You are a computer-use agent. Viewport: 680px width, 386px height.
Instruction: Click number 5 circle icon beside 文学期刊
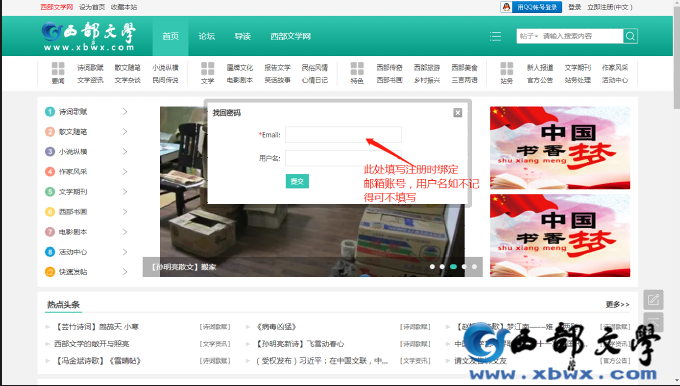point(50,192)
